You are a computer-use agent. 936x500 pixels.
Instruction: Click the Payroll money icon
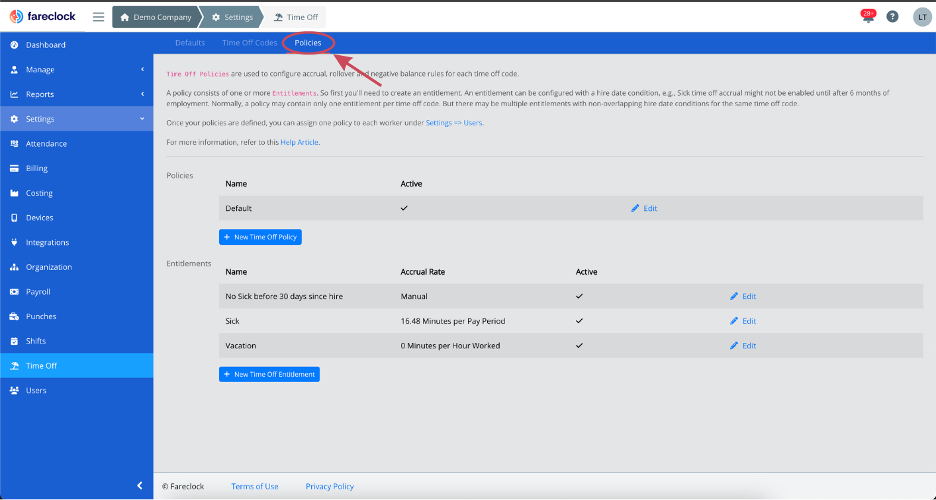(14, 292)
